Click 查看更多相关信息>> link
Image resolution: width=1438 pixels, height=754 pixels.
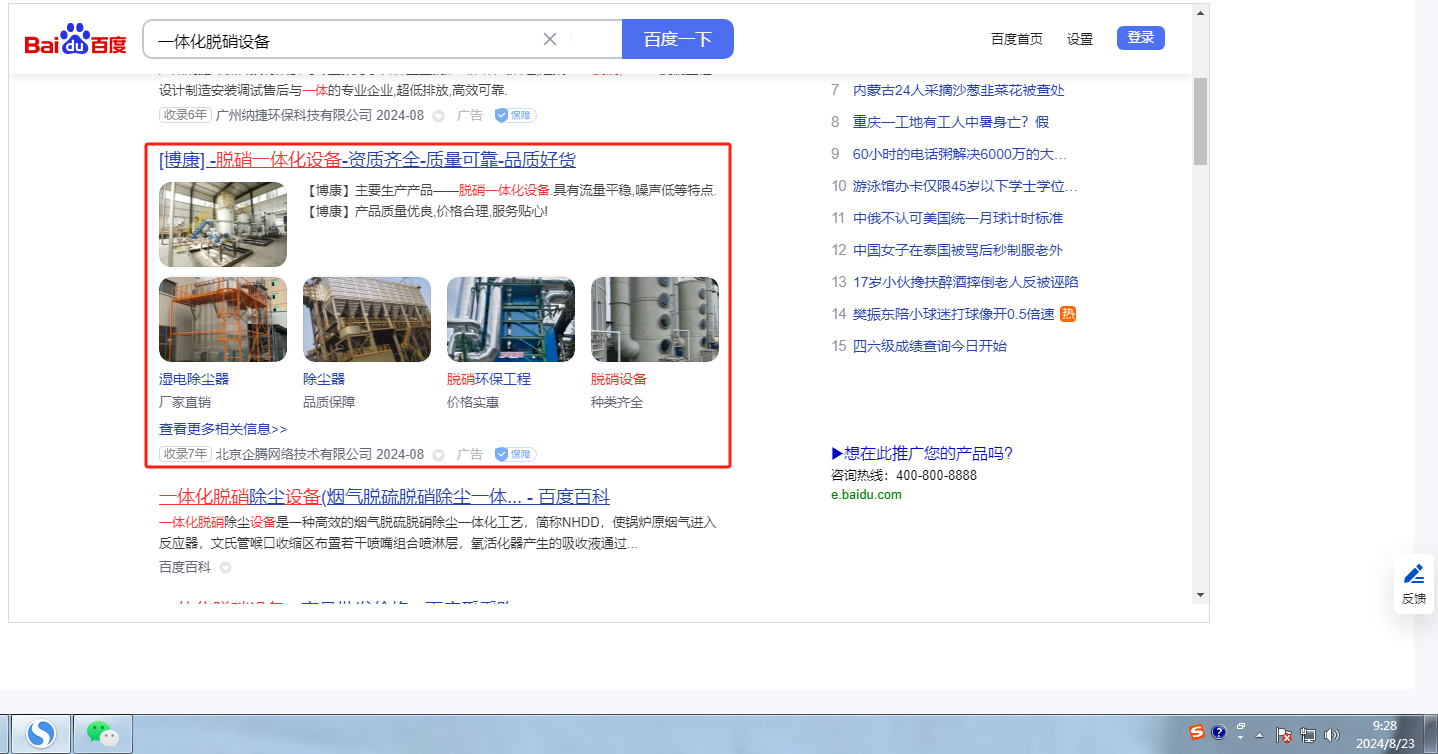click(x=223, y=429)
